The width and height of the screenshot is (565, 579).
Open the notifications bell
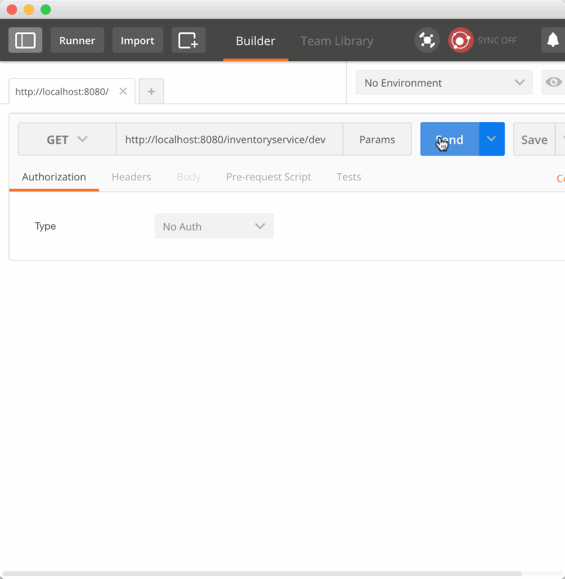click(x=553, y=40)
